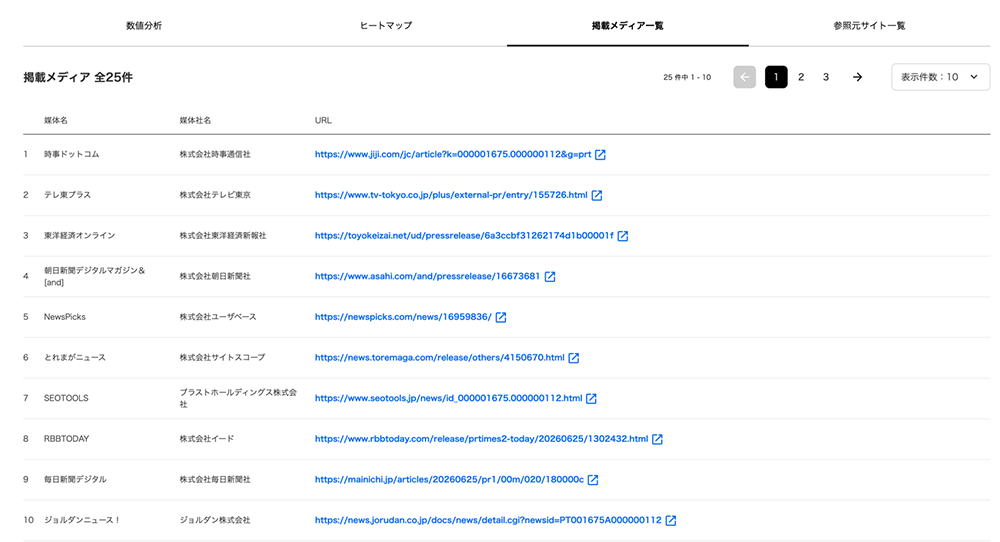Click 株式会社サイトスコープ company cell
Viewport: 1000px width, 542px height.
pos(222,358)
